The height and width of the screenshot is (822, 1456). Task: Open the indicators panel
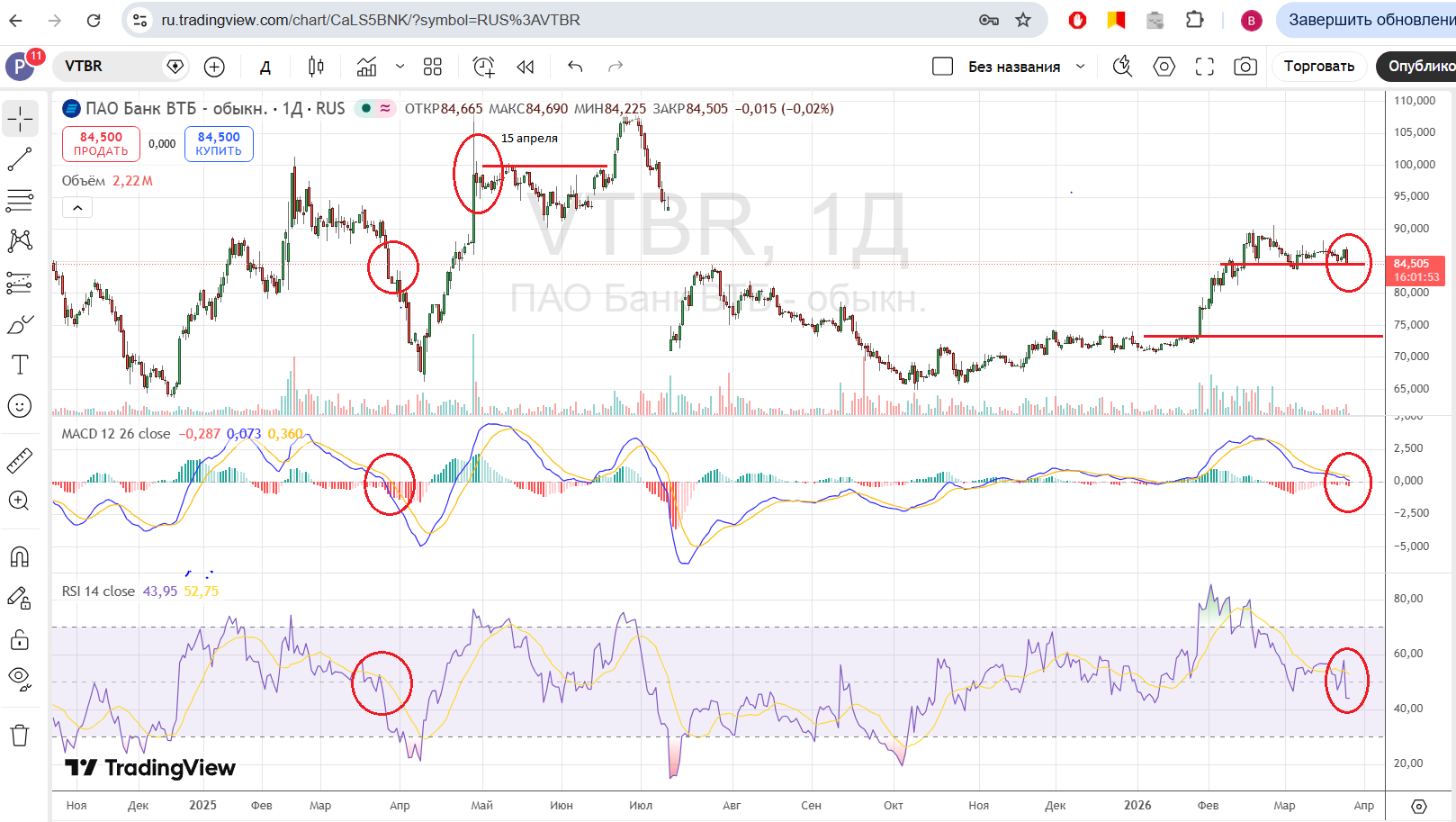coord(366,67)
